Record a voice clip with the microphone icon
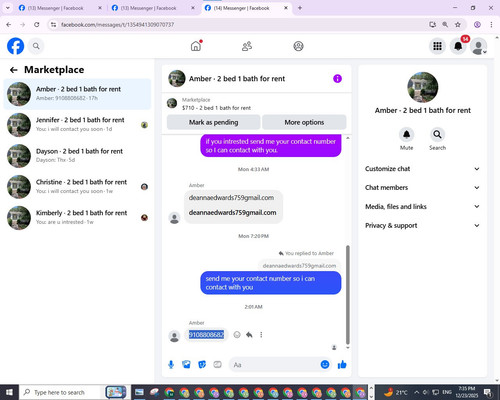The width and height of the screenshot is (500, 400). (x=171, y=365)
